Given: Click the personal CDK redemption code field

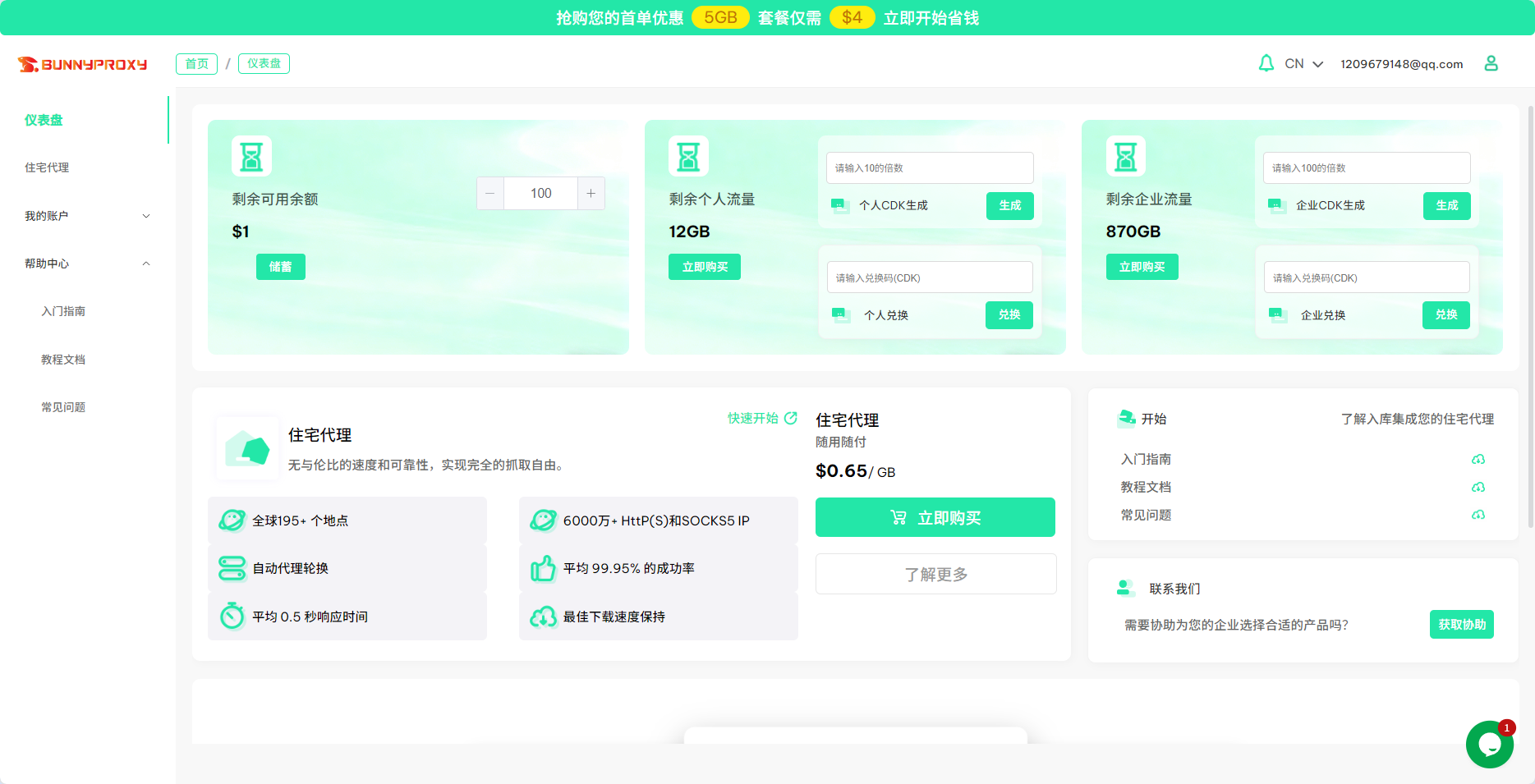Looking at the screenshot, I should pos(929,277).
